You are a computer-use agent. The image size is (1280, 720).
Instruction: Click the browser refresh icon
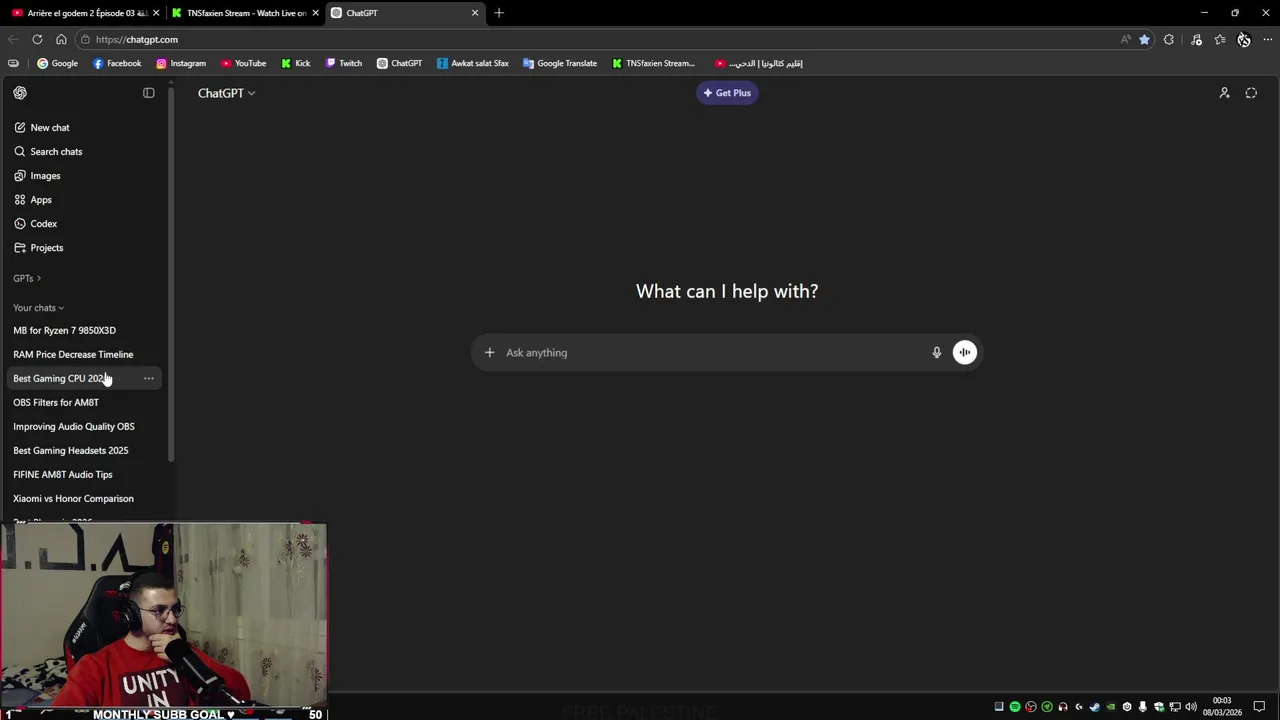pos(37,39)
